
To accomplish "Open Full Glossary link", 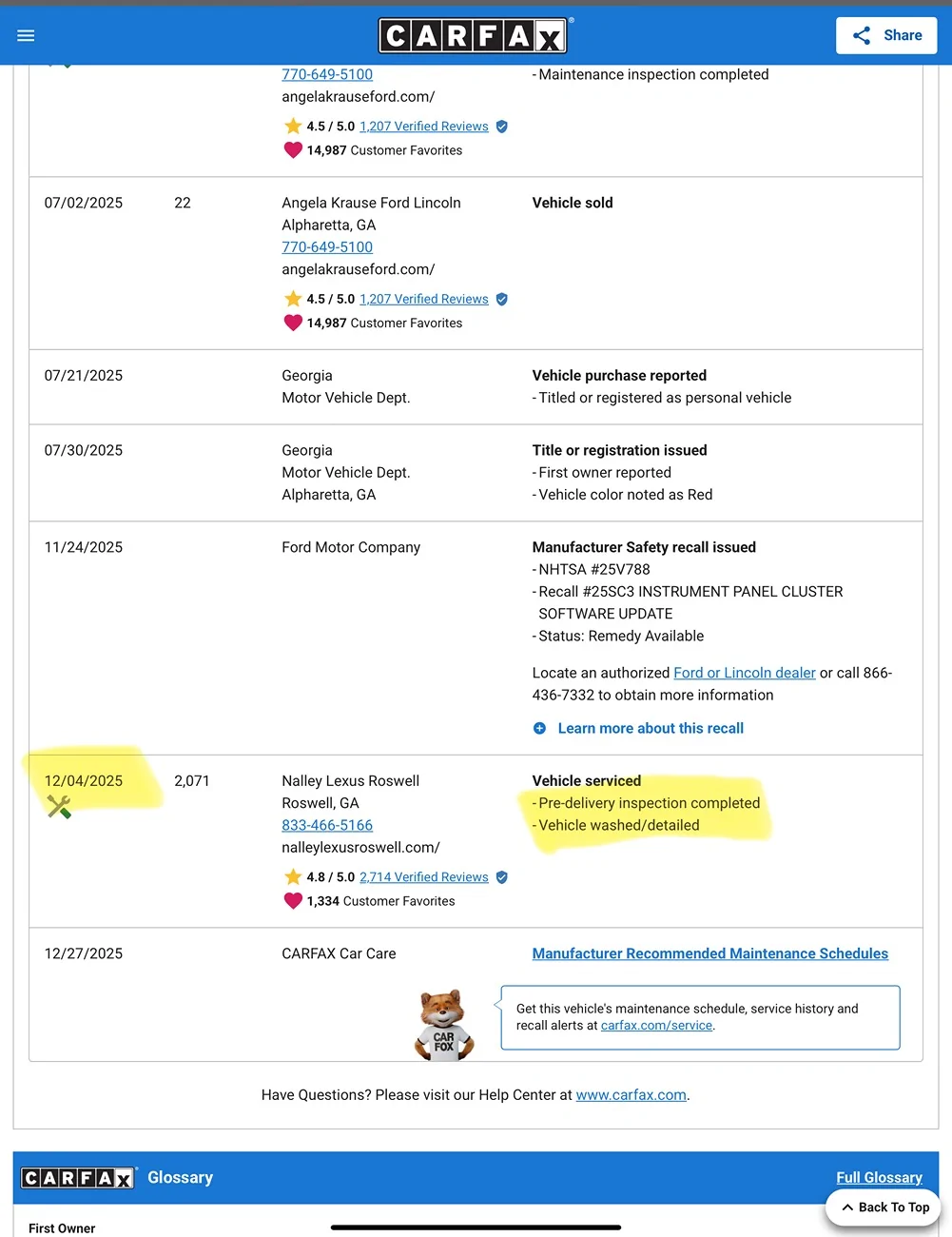I will pyautogui.click(x=879, y=1178).
